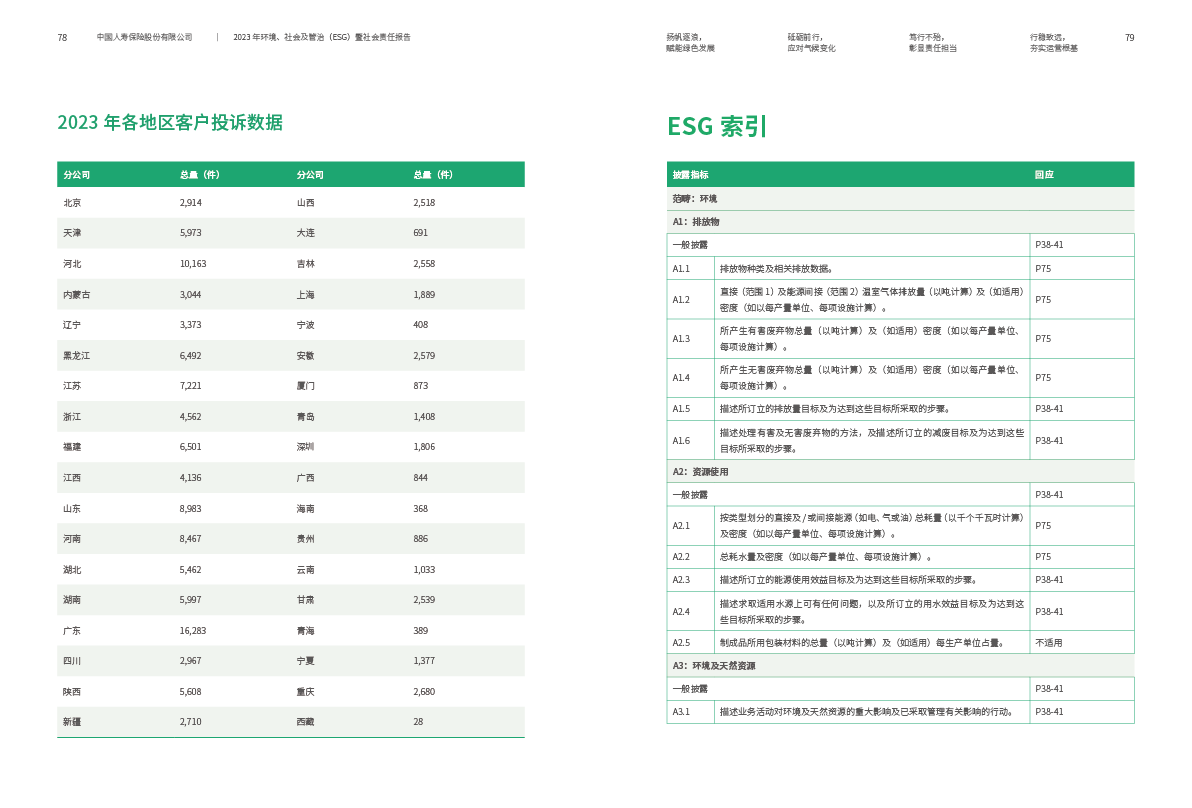The image size is (1192, 808).
Task: Click the 披露指标 column header
Action: coord(690,174)
